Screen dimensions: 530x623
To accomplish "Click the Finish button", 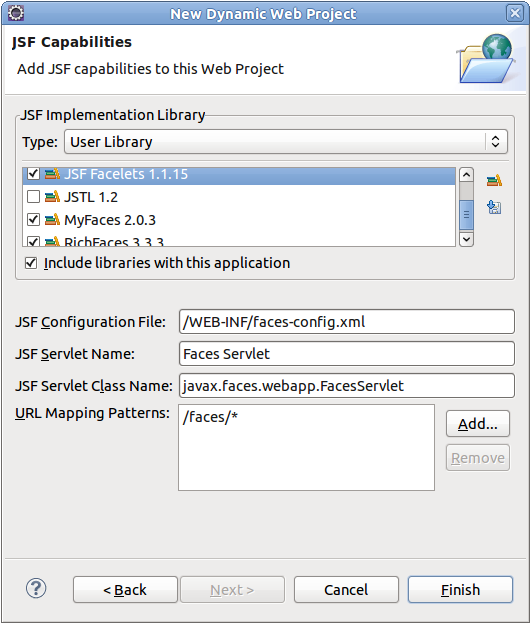I will pos(460,590).
